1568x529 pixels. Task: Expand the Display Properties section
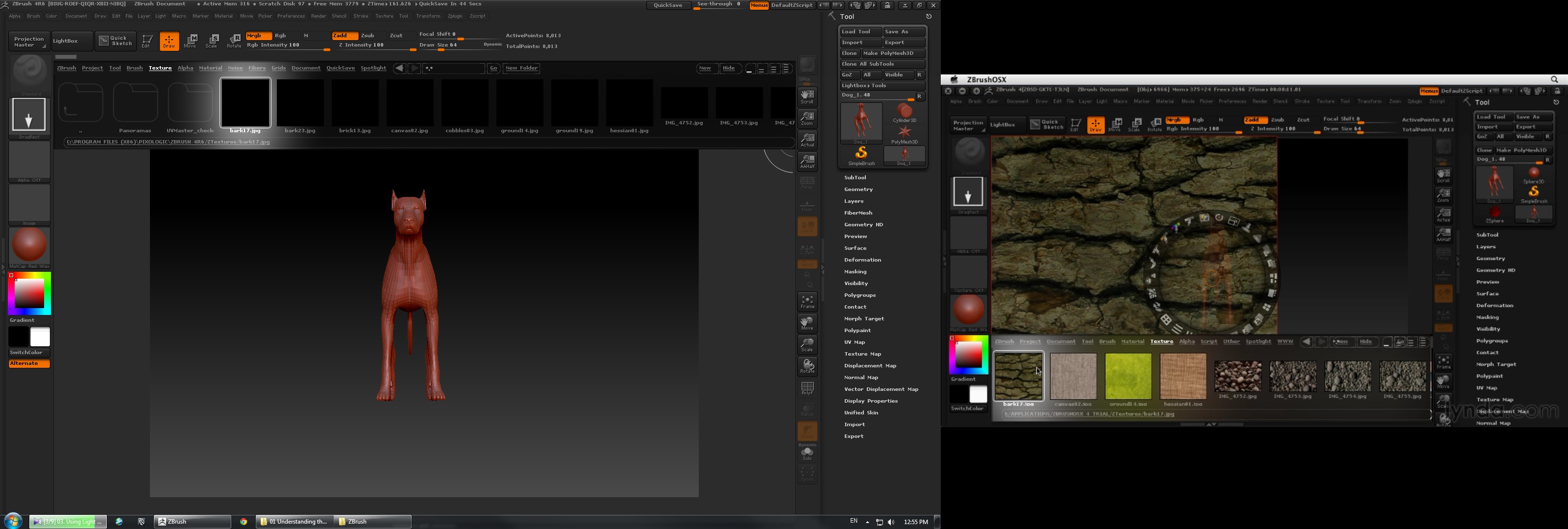870,401
